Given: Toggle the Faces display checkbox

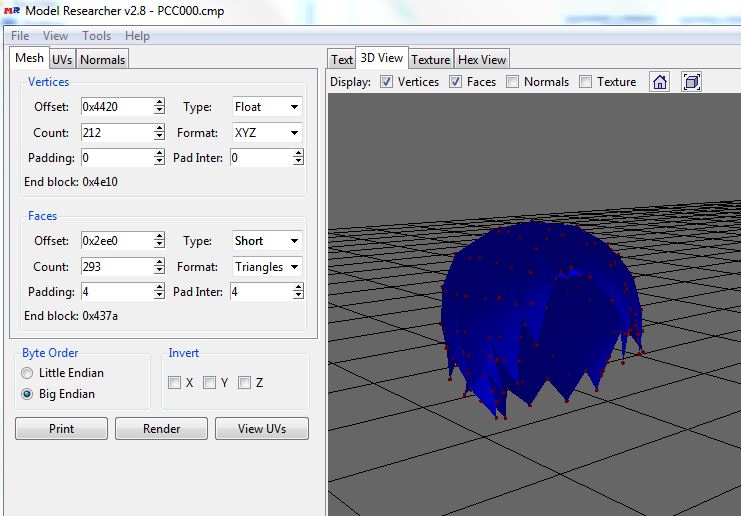Looking at the screenshot, I should click(x=455, y=82).
